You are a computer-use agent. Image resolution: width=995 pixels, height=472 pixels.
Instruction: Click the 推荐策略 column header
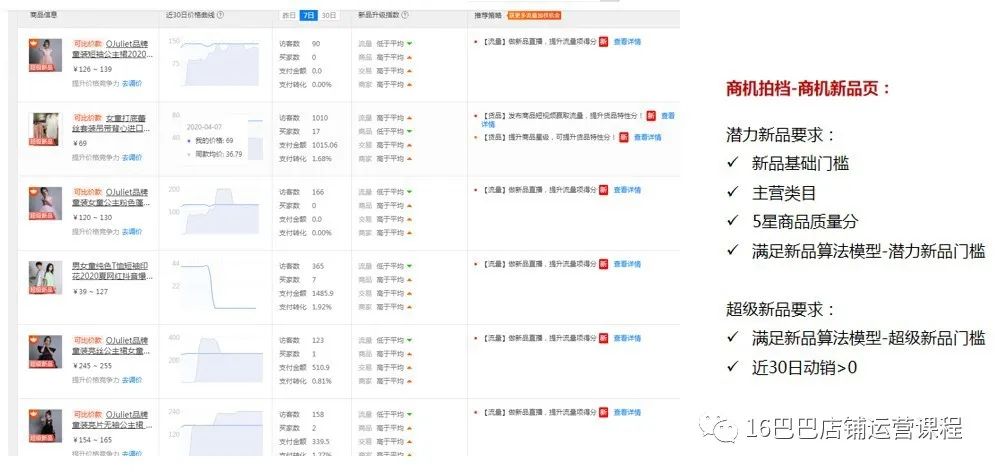coord(487,15)
